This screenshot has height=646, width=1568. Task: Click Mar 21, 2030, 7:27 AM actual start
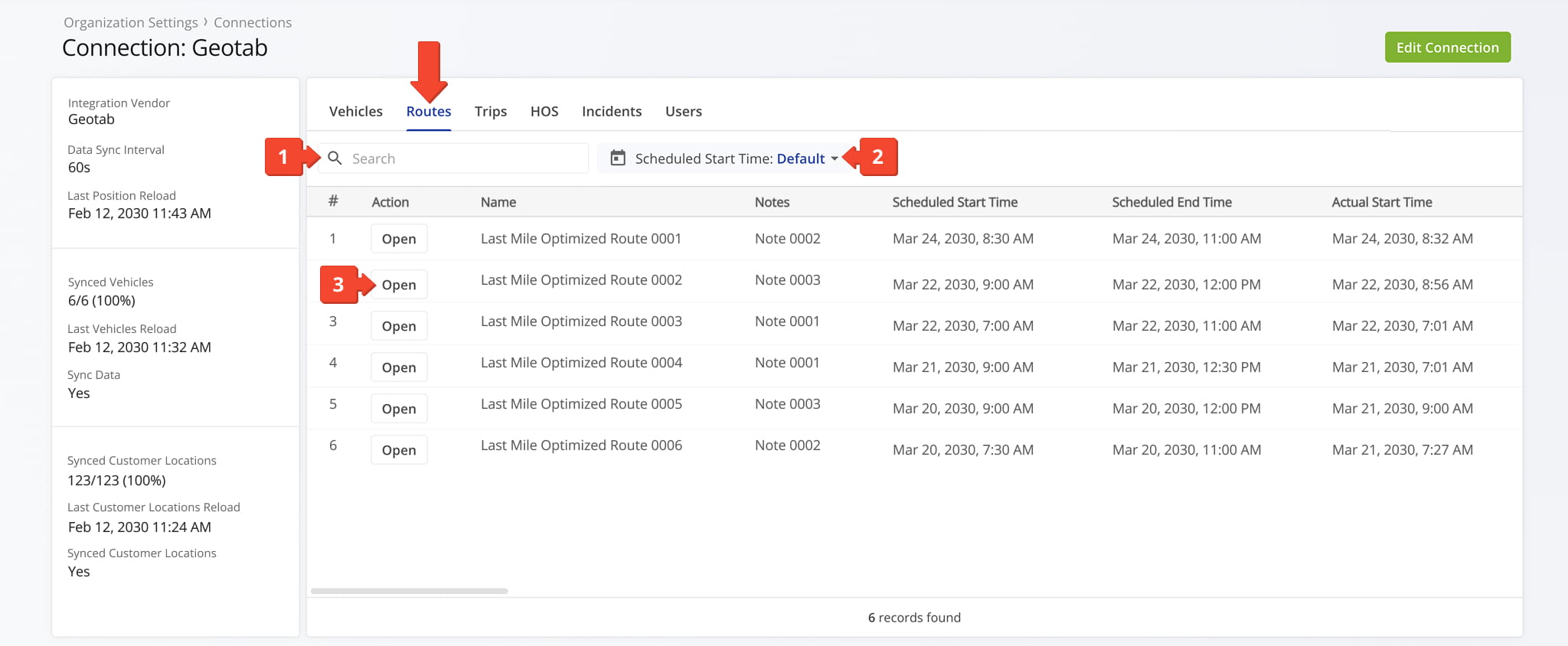pos(1402,450)
